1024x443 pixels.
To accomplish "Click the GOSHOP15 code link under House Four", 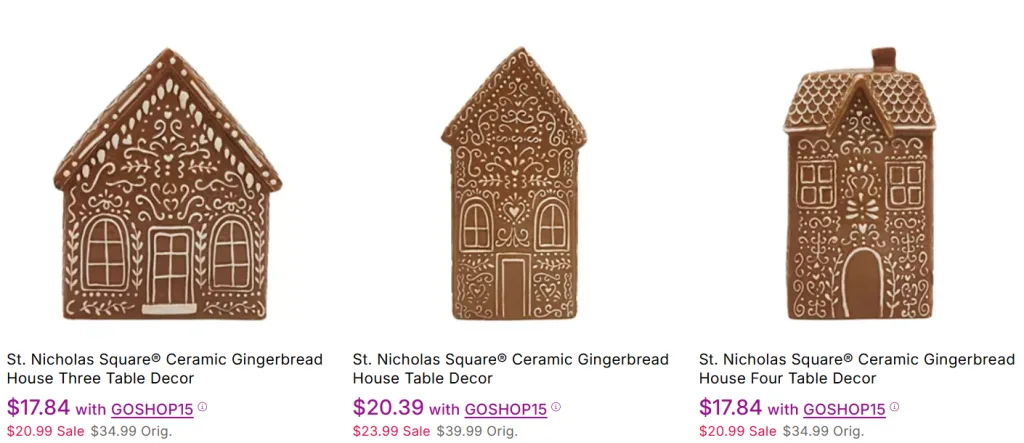I will click(x=845, y=409).
